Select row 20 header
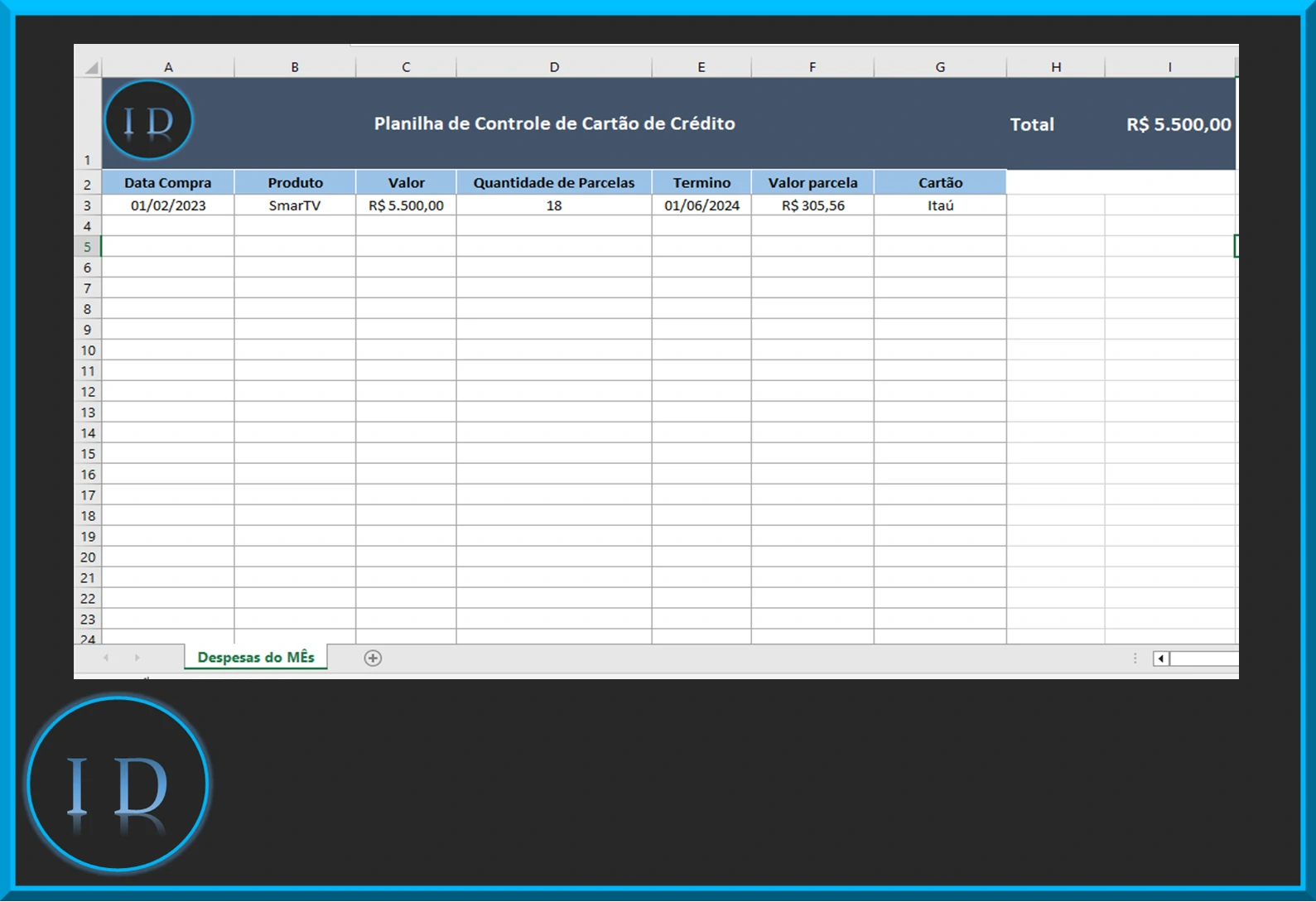Image resolution: width=1316 pixels, height=902 pixels. [88, 557]
